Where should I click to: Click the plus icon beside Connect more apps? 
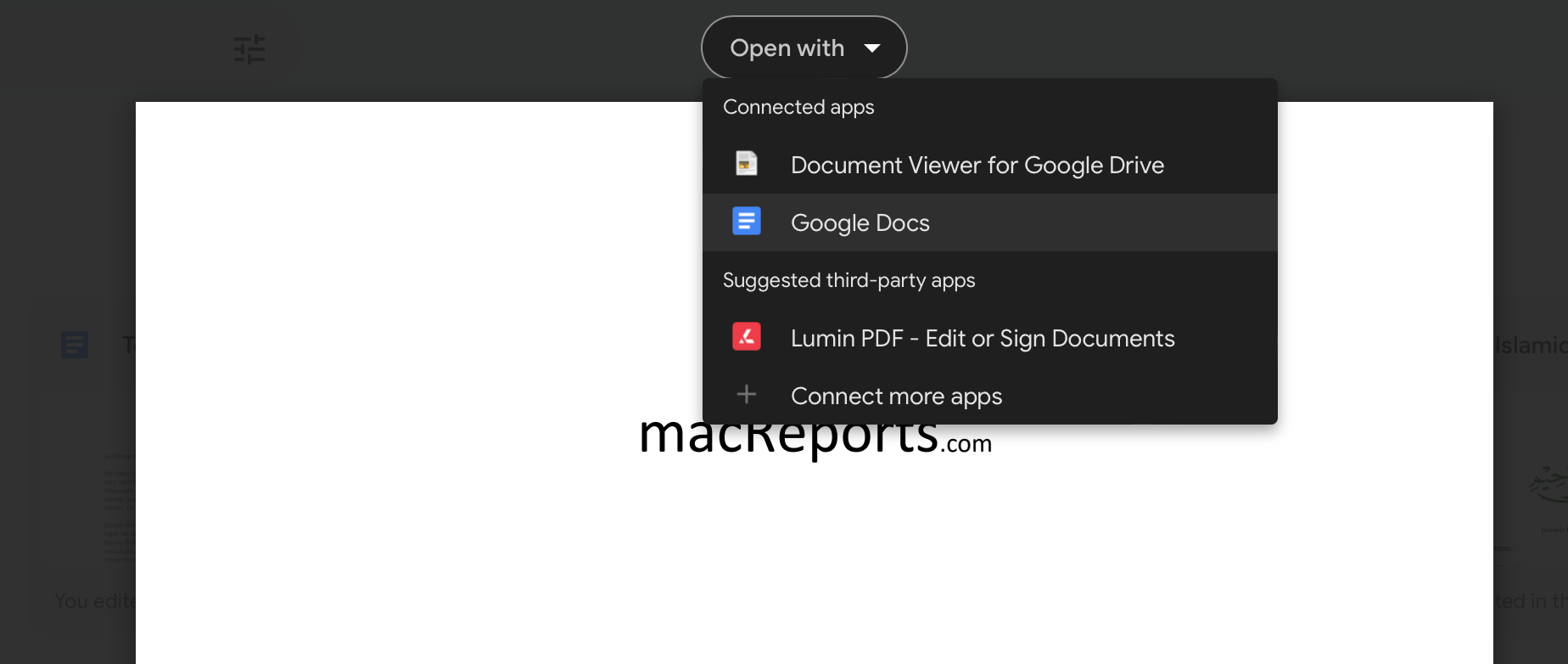pos(746,395)
